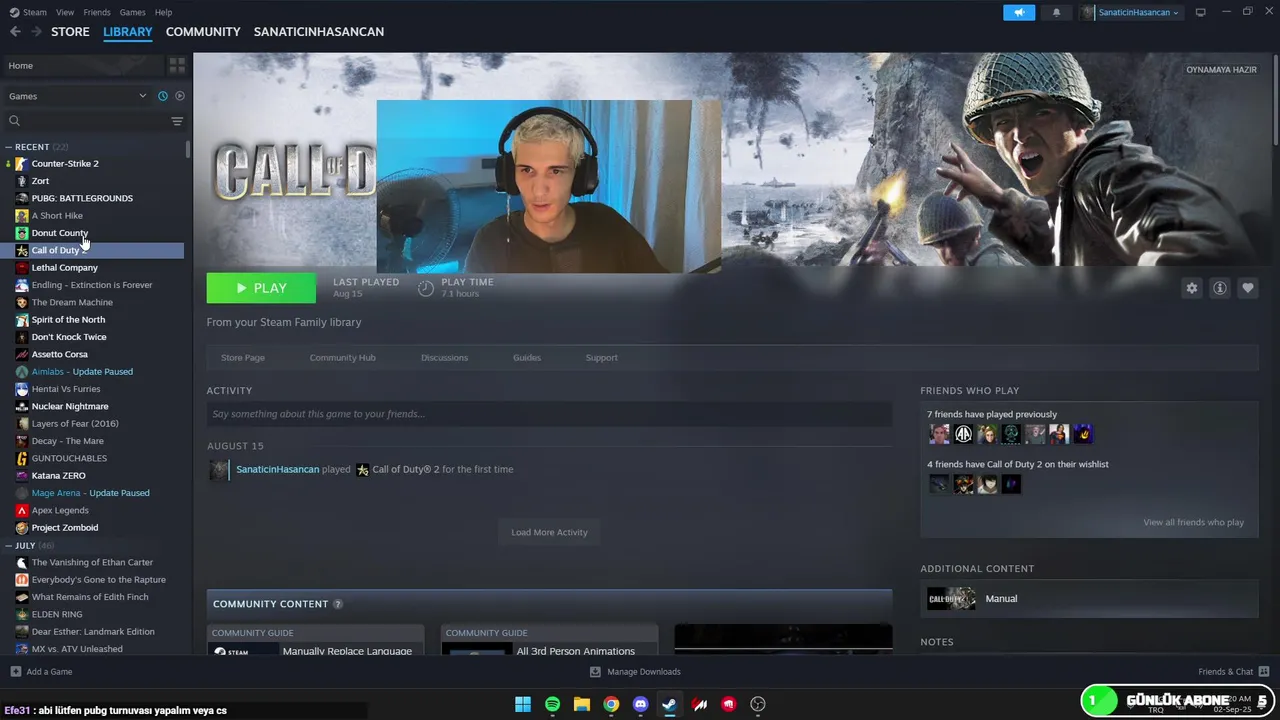
Task: Switch to the COMMUNITY tab
Action: tap(203, 32)
